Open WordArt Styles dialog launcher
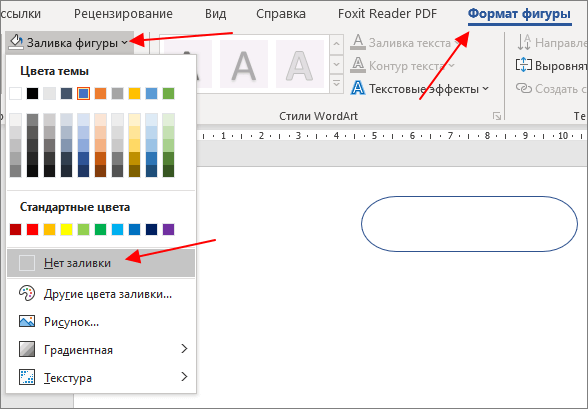The width and height of the screenshot is (588, 409). pos(497,116)
